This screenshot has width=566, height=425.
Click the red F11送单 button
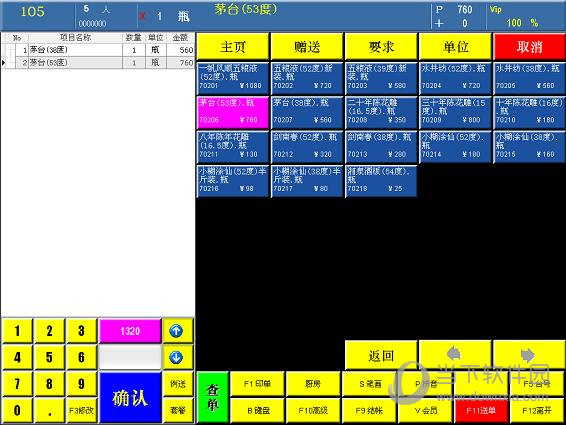click(481, 410)
